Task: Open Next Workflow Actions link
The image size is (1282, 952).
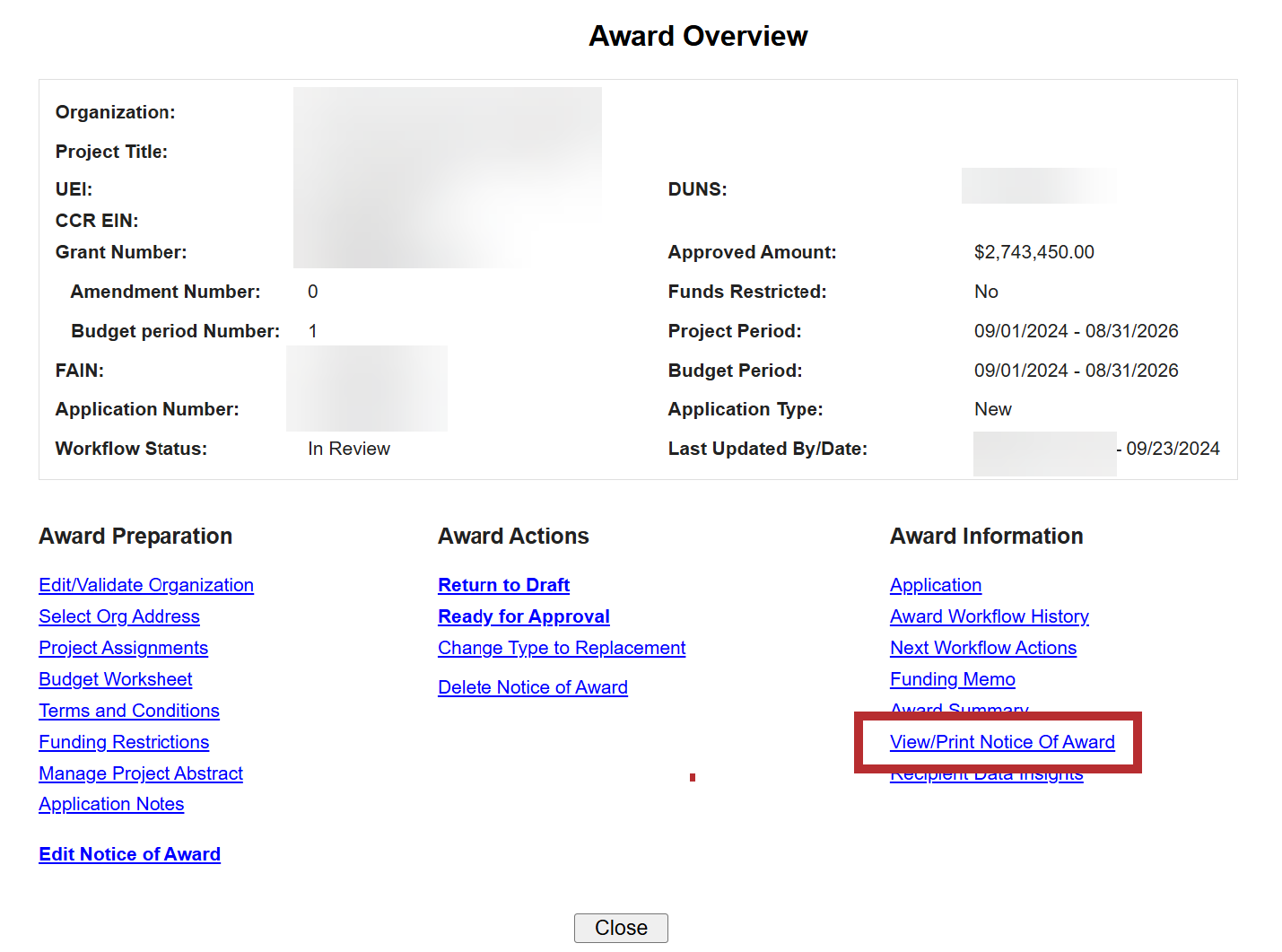Action: point(983,648)
